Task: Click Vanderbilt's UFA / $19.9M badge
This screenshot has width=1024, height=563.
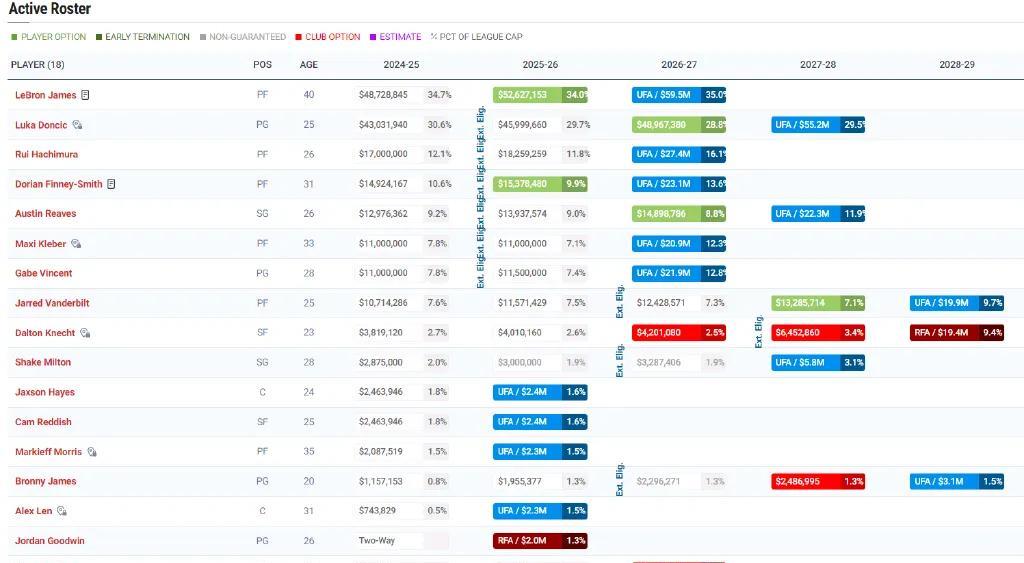Action: click(957, 303)
